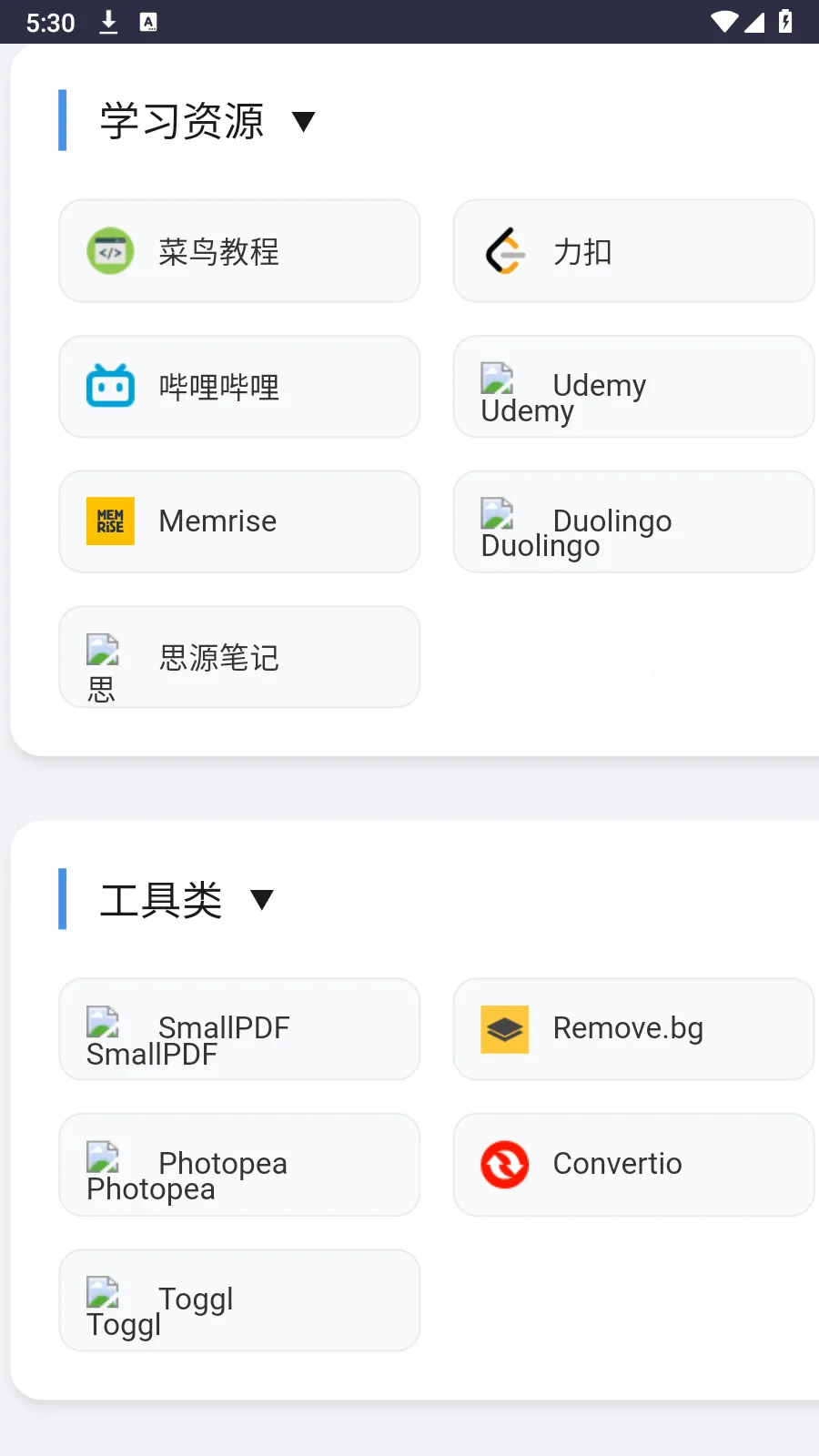Select the 力扣 LeetCode icon
The height and width of the screenshot is (1456, 819).
coord(503,251)
